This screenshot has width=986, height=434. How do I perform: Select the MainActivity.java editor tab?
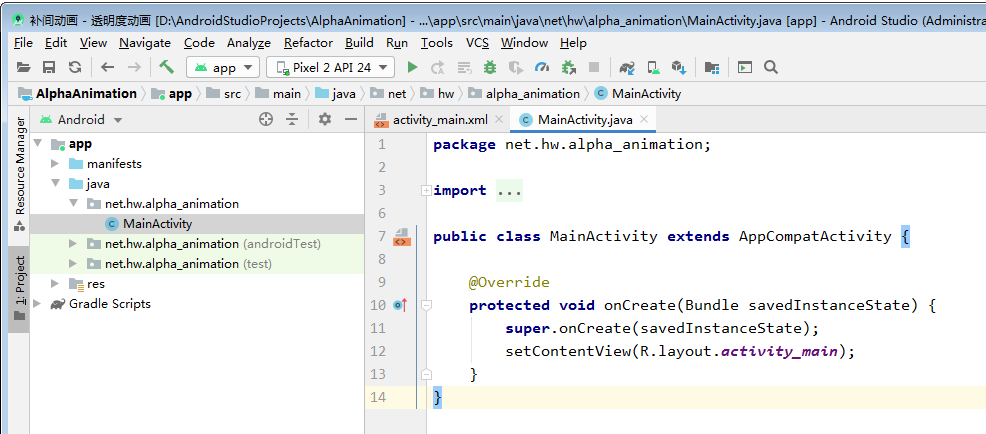(x=585, y=120)
